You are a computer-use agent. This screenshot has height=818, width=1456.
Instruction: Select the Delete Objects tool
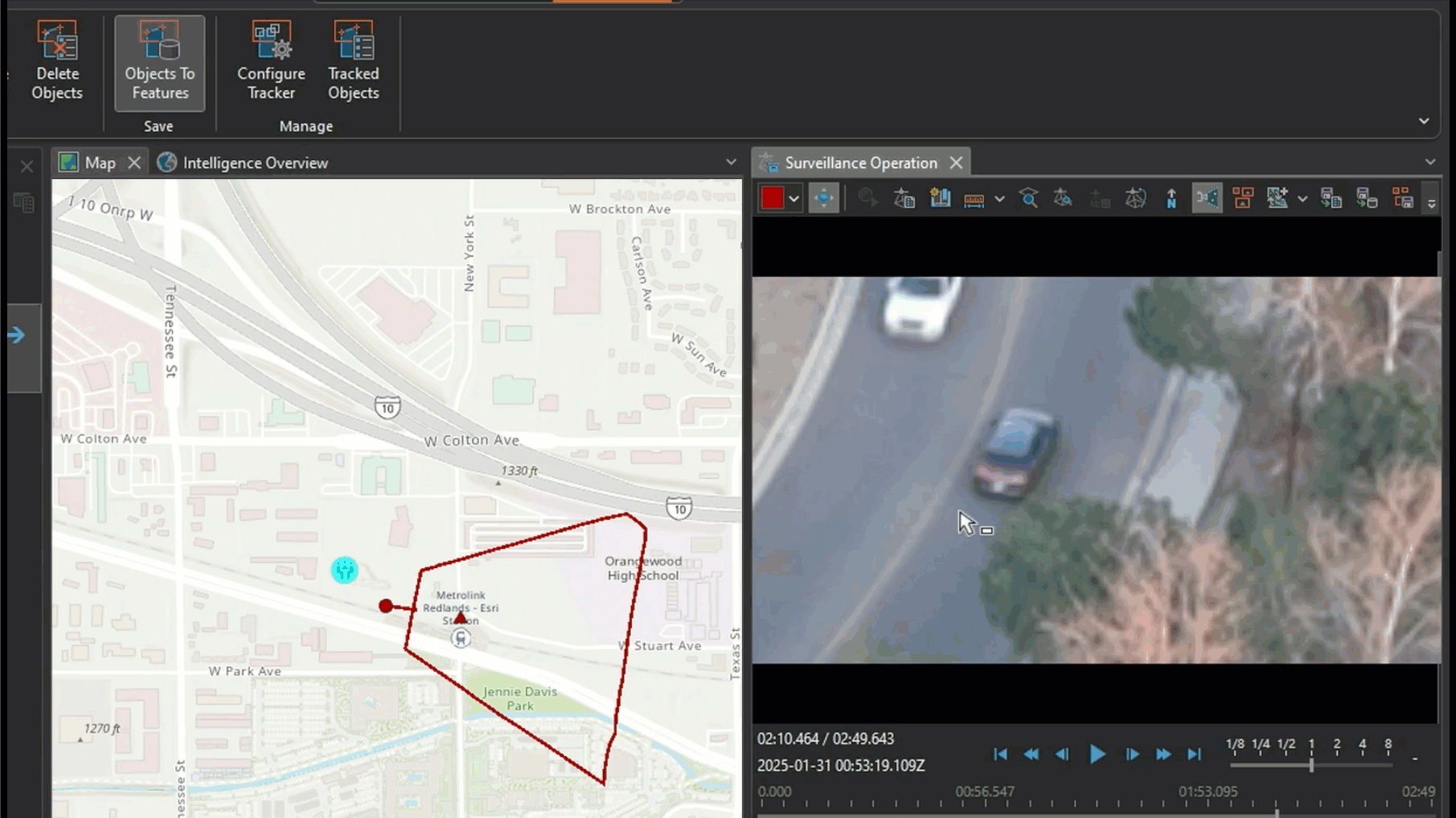(57, 60)
